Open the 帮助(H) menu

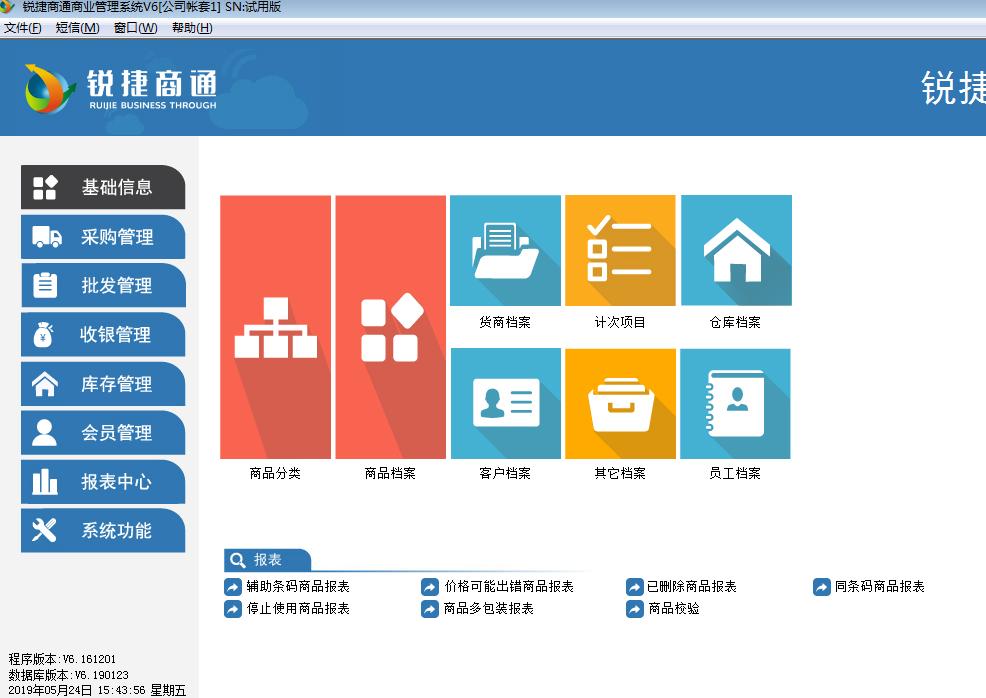pyautogui.click(x=192, y=28)
